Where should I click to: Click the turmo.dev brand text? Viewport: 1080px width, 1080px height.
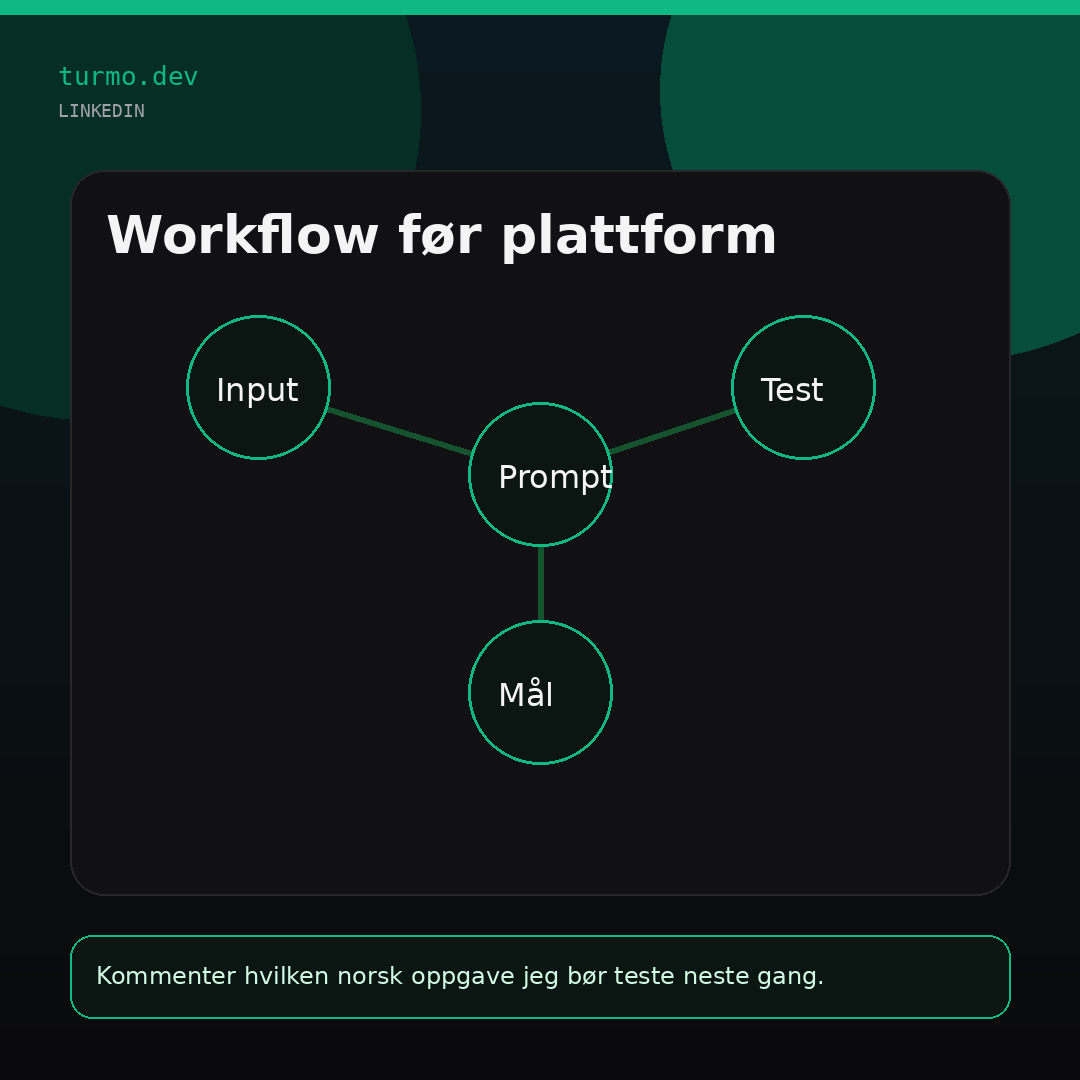click(128, 76)
